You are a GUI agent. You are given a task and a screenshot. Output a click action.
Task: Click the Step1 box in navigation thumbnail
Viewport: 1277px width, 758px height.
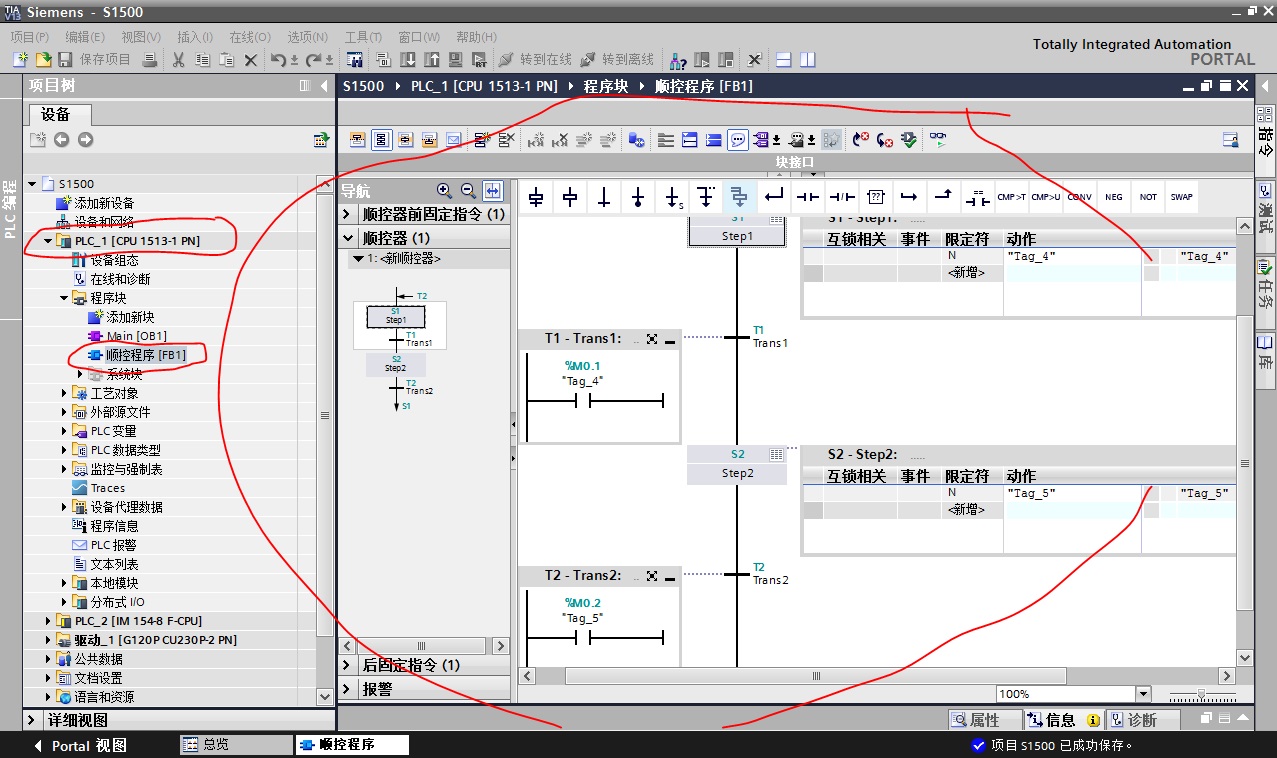[x=396, y=316]
